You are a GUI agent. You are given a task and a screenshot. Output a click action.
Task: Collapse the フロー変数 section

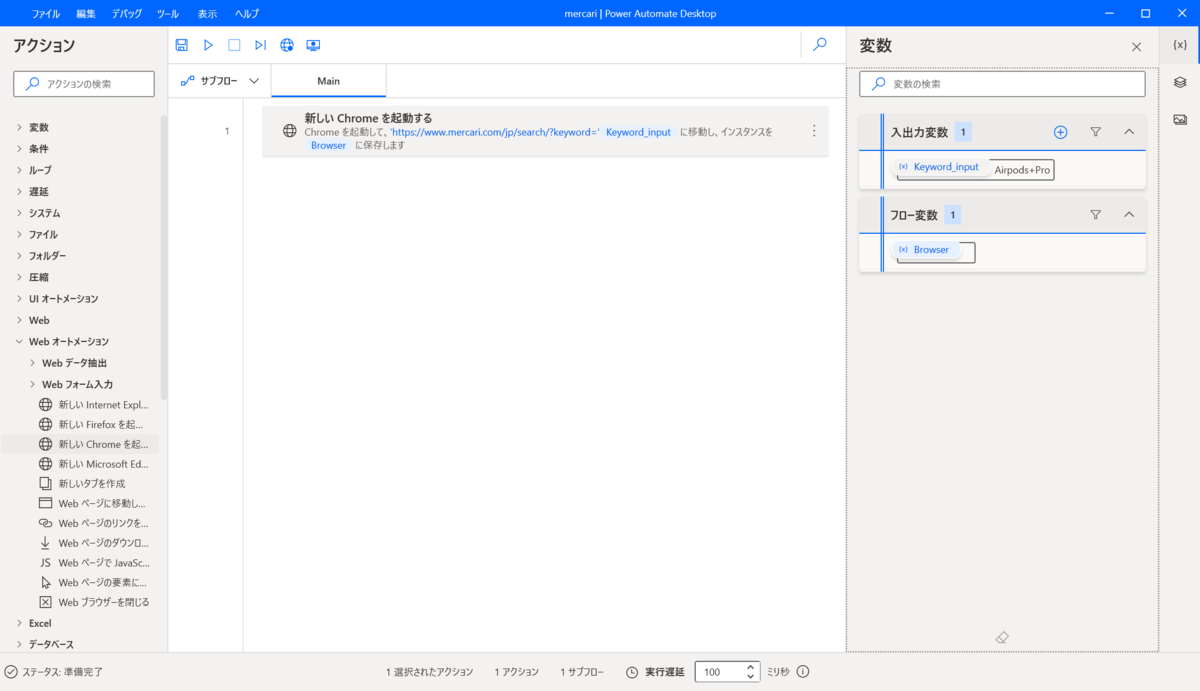tap(1129, 215)
